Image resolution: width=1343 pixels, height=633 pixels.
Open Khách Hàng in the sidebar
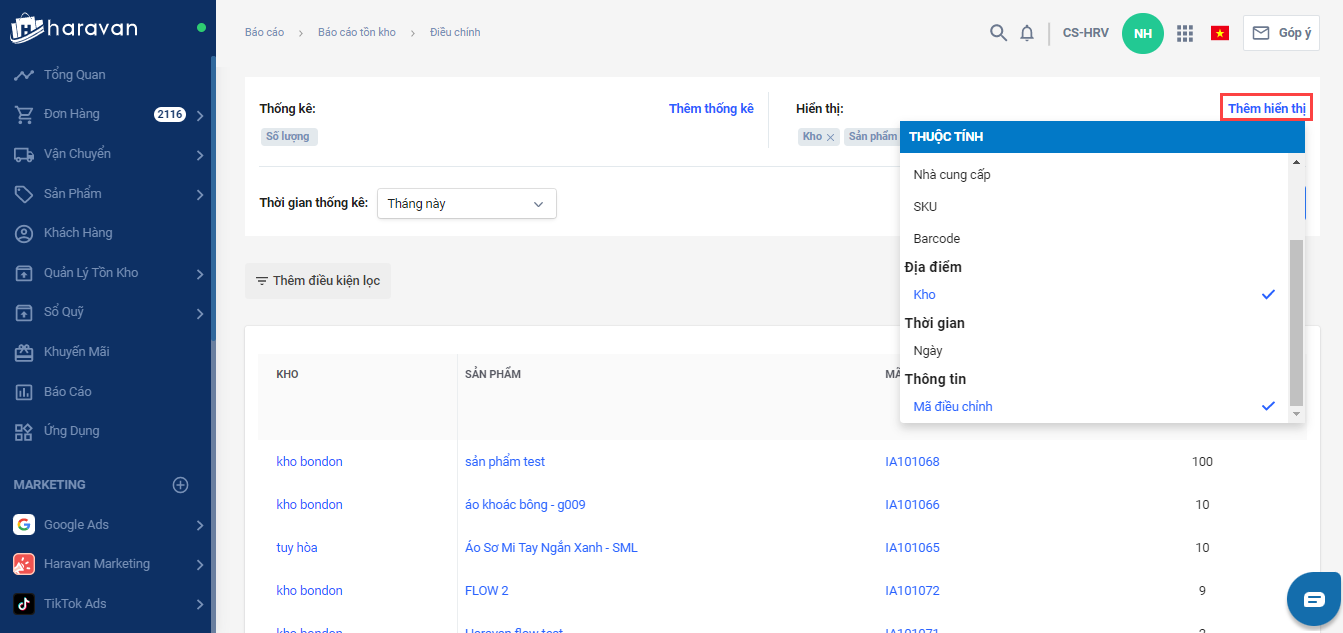pos(77,233)
